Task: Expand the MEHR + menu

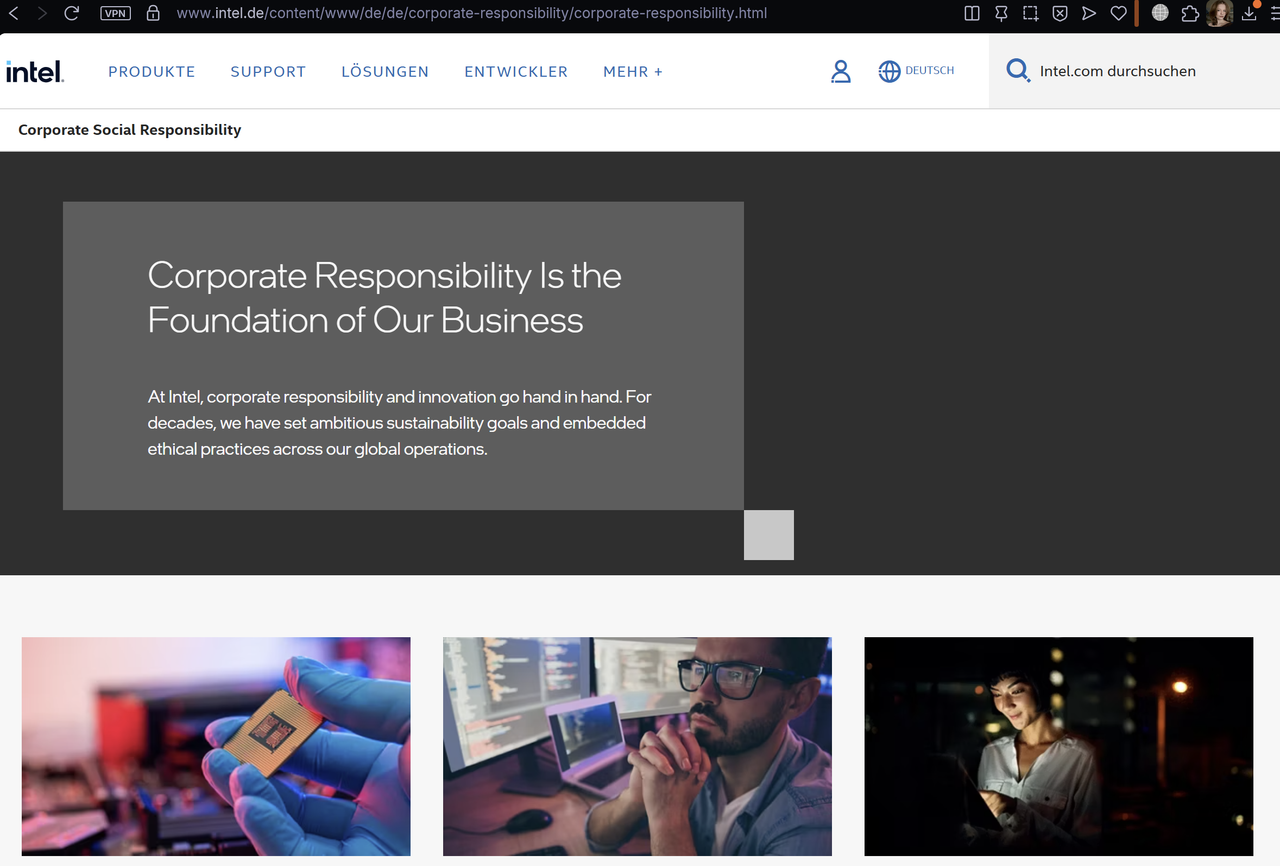Action: [633, 72]
